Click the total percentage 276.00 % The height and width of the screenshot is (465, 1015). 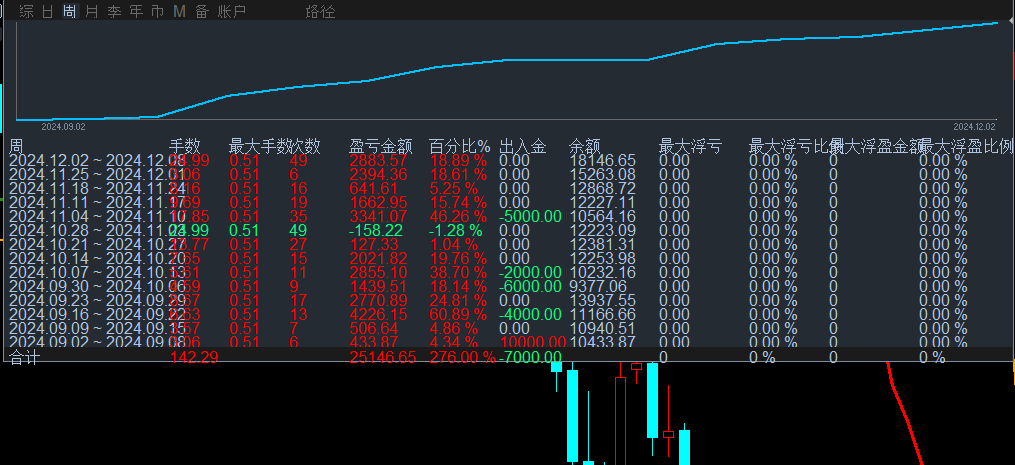click(462, 357)
